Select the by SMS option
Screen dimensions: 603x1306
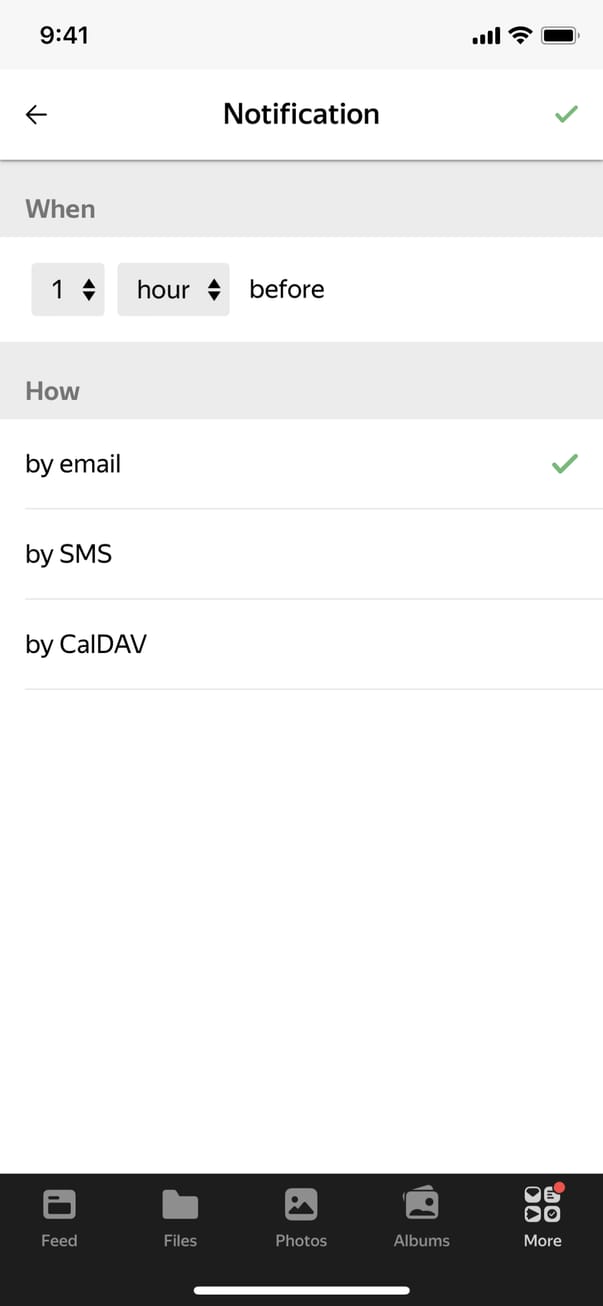pos(68,554)
